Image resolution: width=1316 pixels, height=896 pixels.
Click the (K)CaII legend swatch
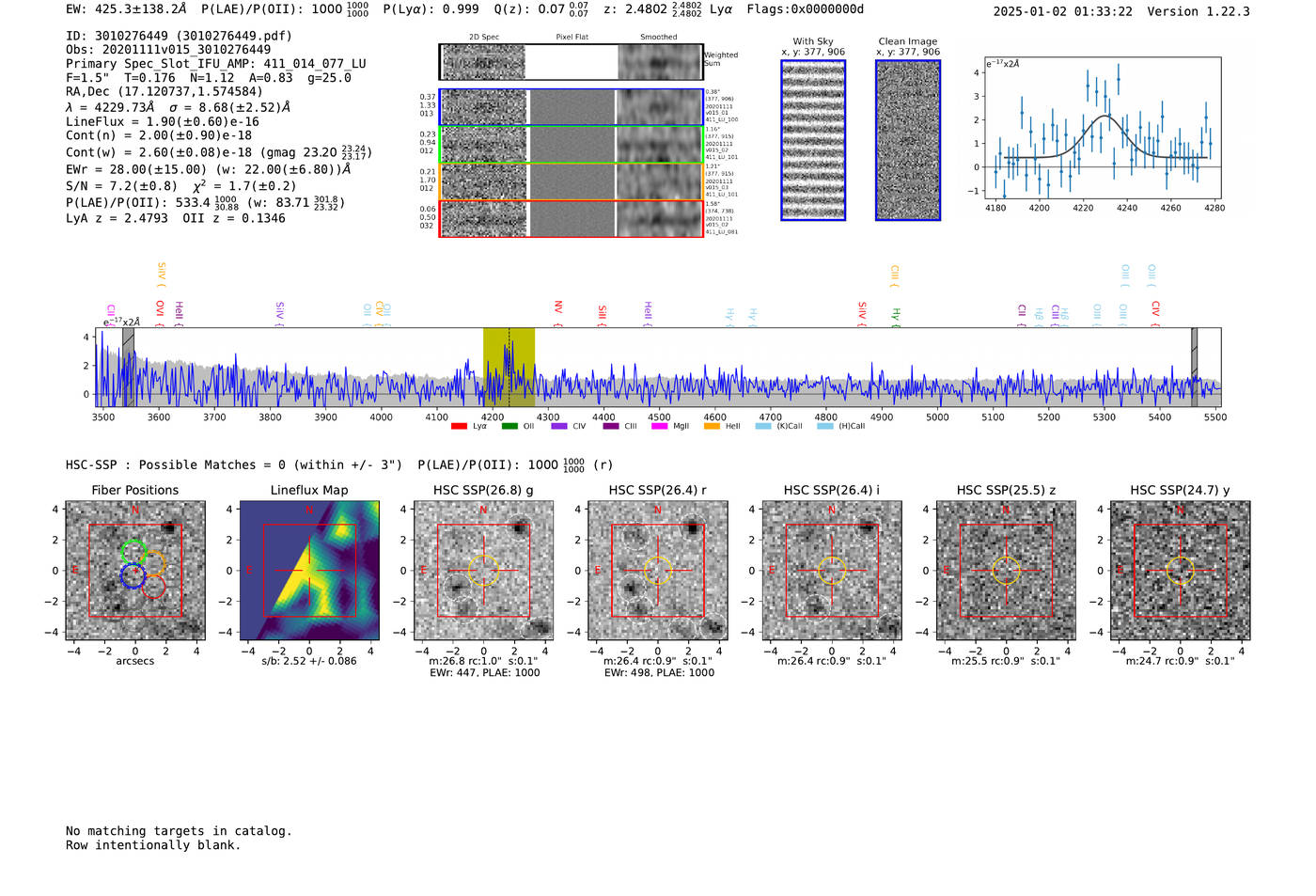pos(763,426)
